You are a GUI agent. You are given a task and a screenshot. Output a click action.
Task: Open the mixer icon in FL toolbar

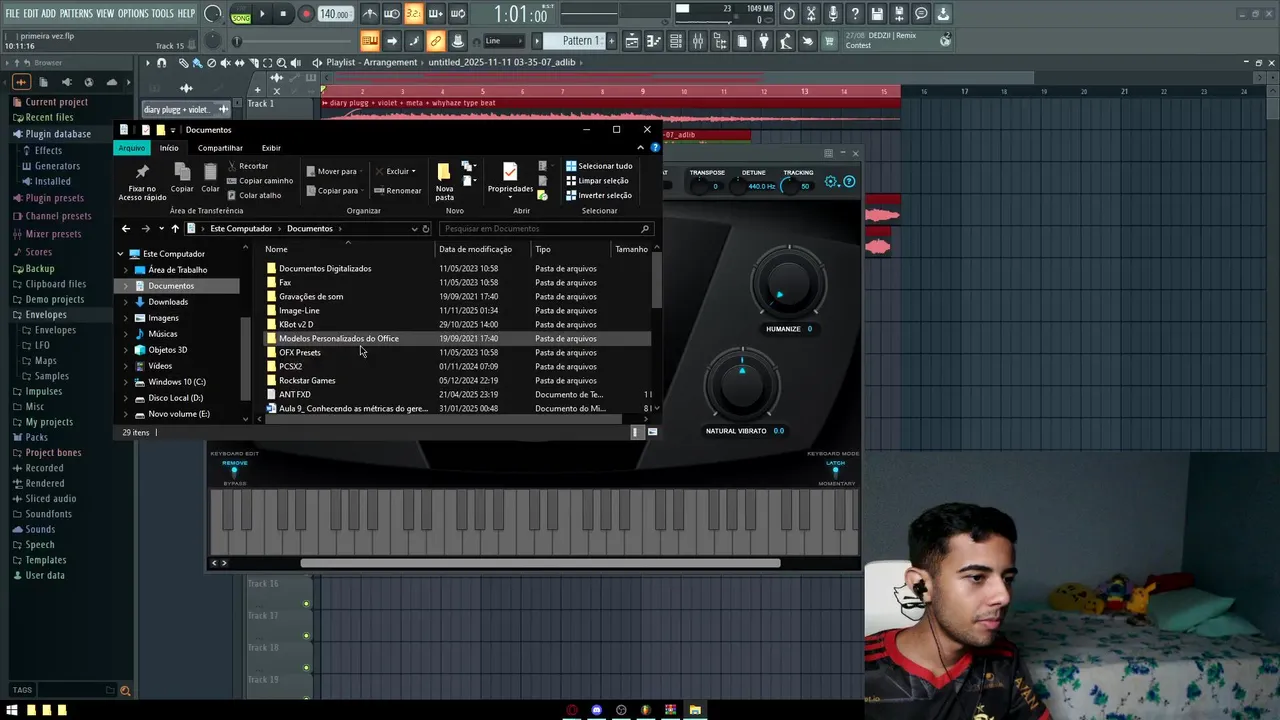[698, 41]
